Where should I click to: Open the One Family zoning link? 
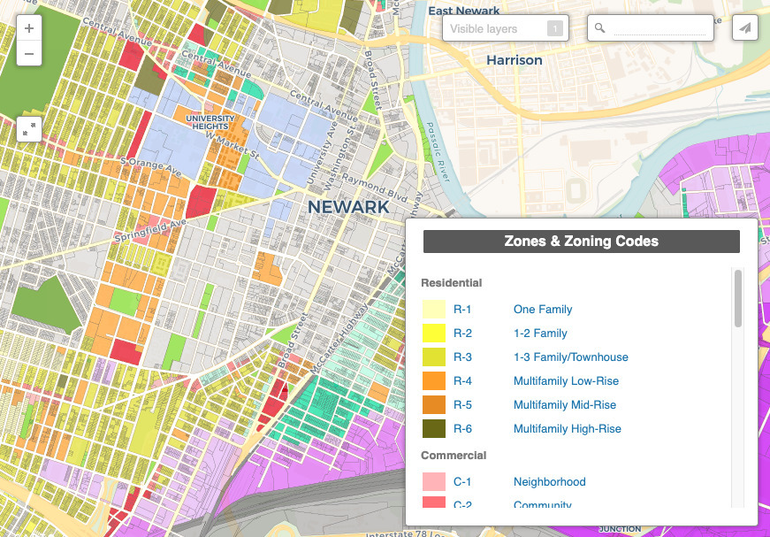542,310
